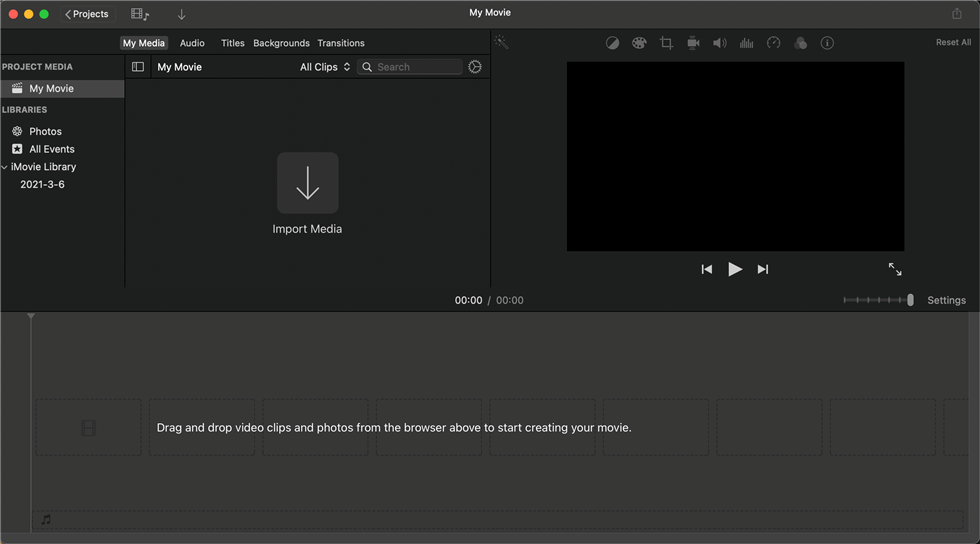Click the PROJECT MEDIA heading
Screen dimensions: 980x544
[37, 67]
